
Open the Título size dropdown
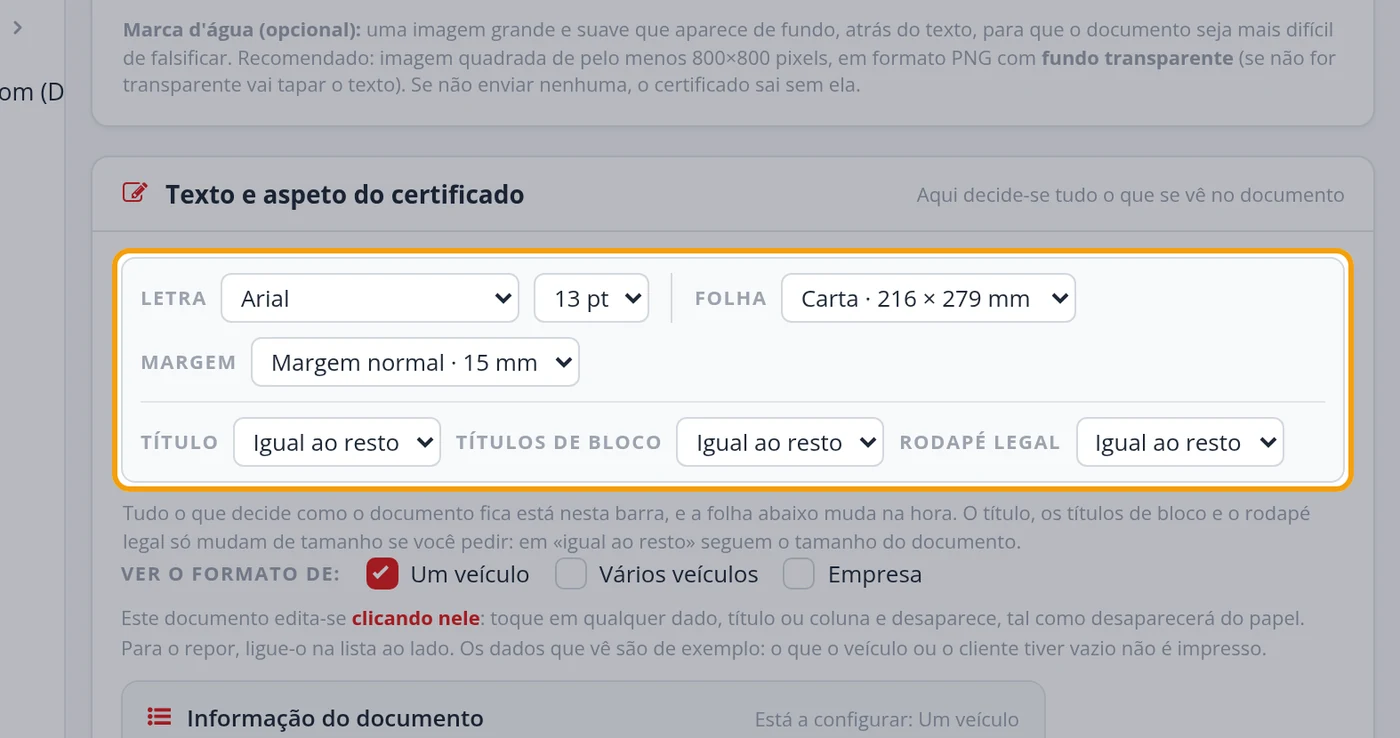click(x=337, y=442)
